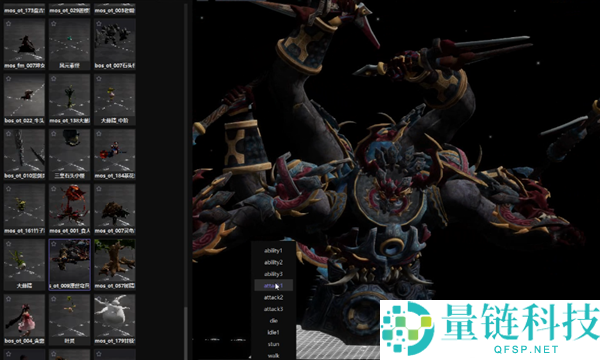Viewport: 600px width, 360px height.
Task: Choose the ability2 animation entry
Action: [273, 262]
